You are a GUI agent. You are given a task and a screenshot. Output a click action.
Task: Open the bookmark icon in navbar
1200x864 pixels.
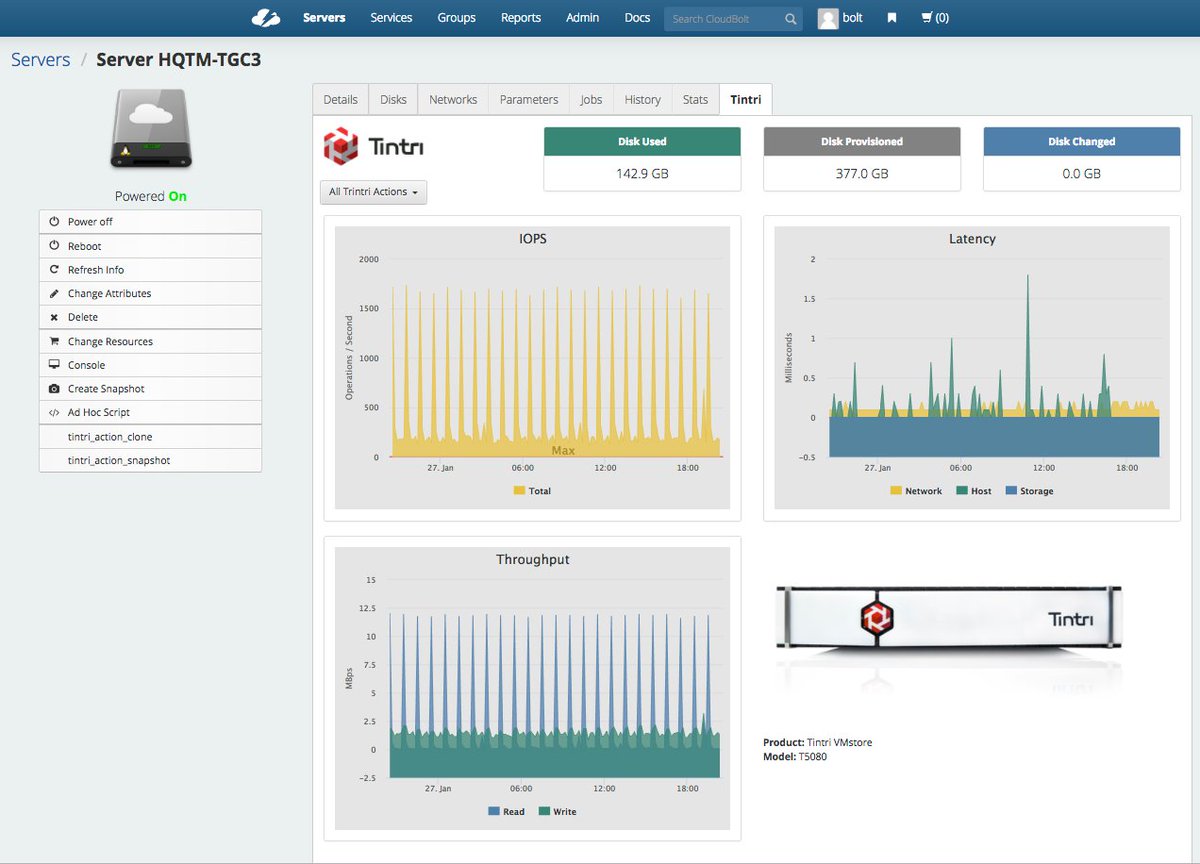coord(892,18)
